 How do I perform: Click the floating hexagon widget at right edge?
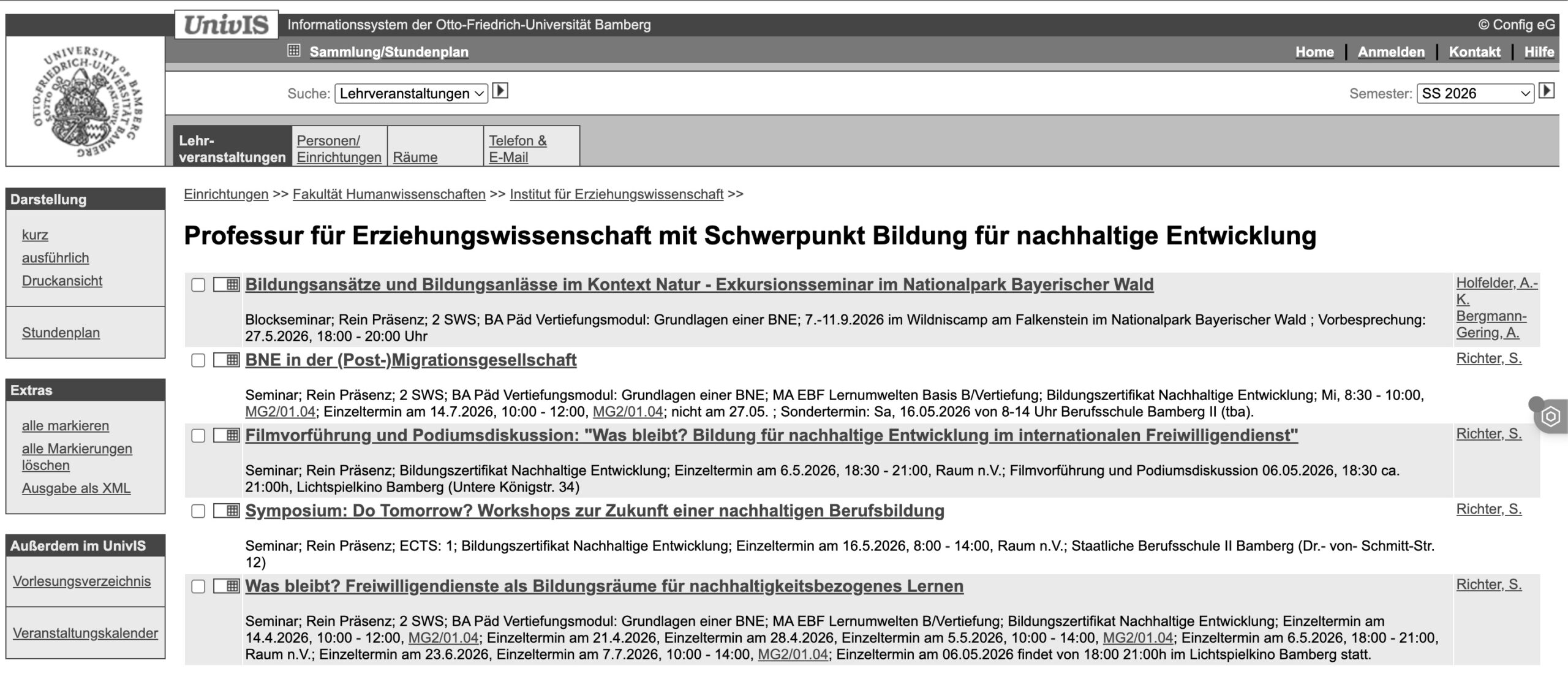pyautogui.click(x=1550, y=417)
